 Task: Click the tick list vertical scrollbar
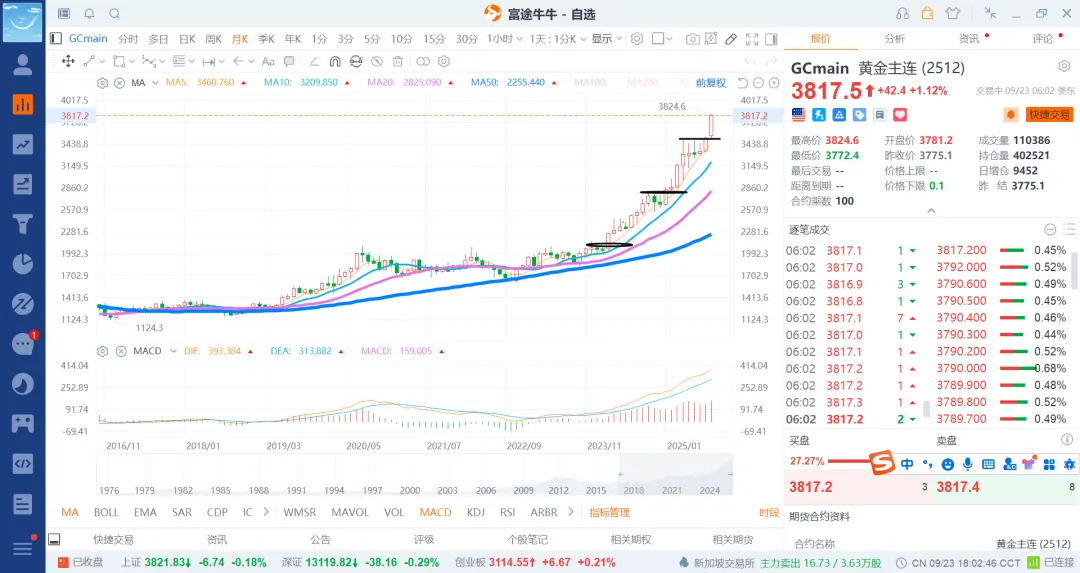pos(1072,270)
